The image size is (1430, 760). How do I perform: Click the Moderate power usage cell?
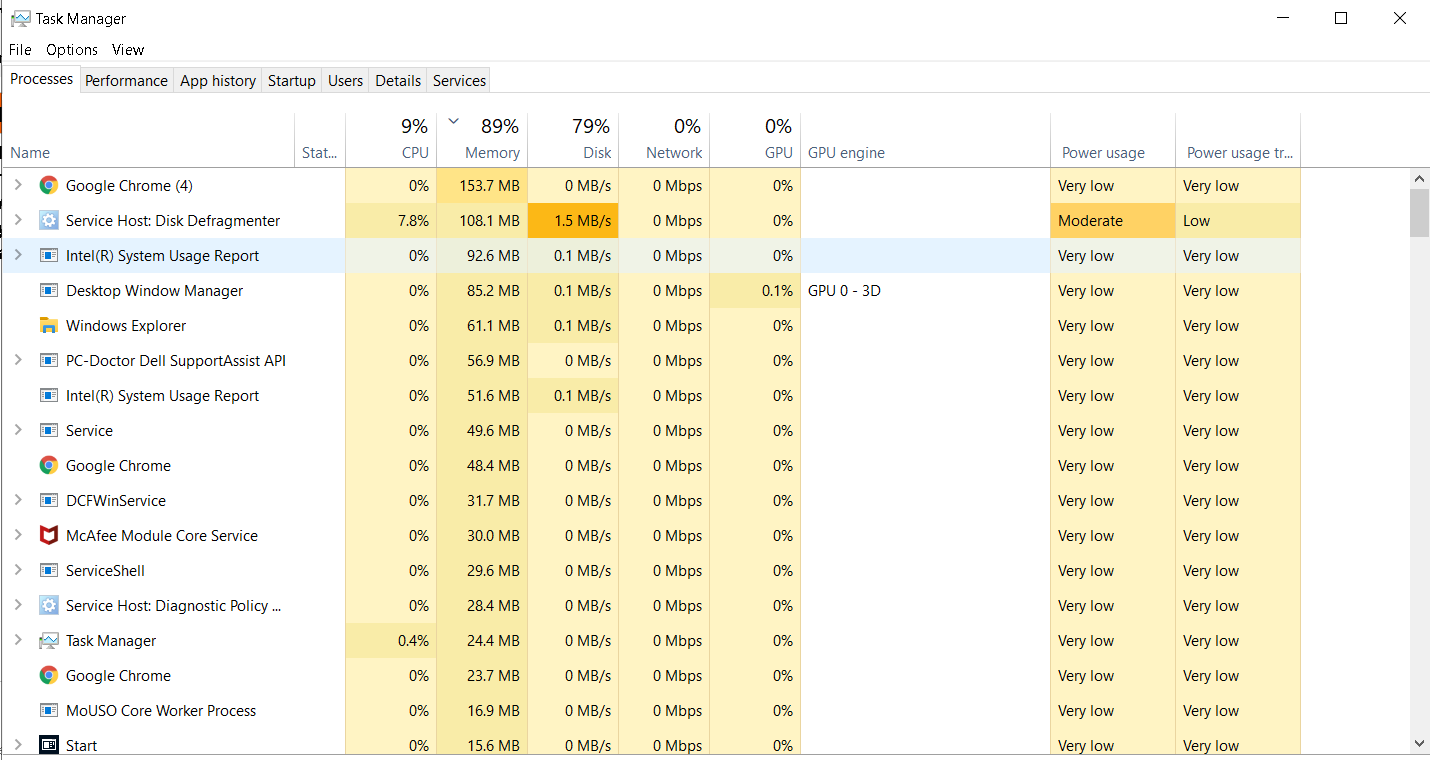coord(1113,220)
